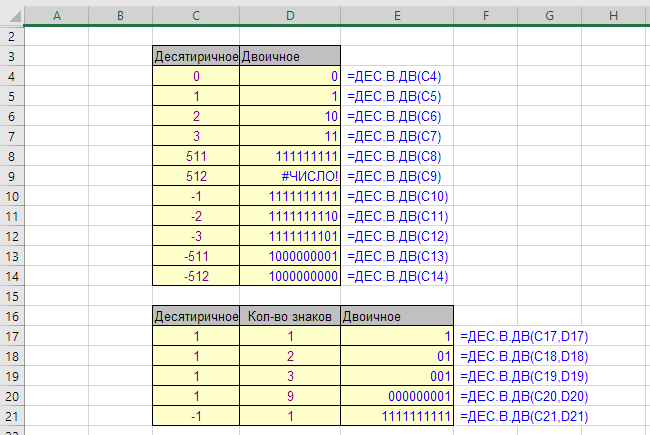Screen dimensions: 650x435
Task: Select the row 9 header
Action: pos(11,175)
